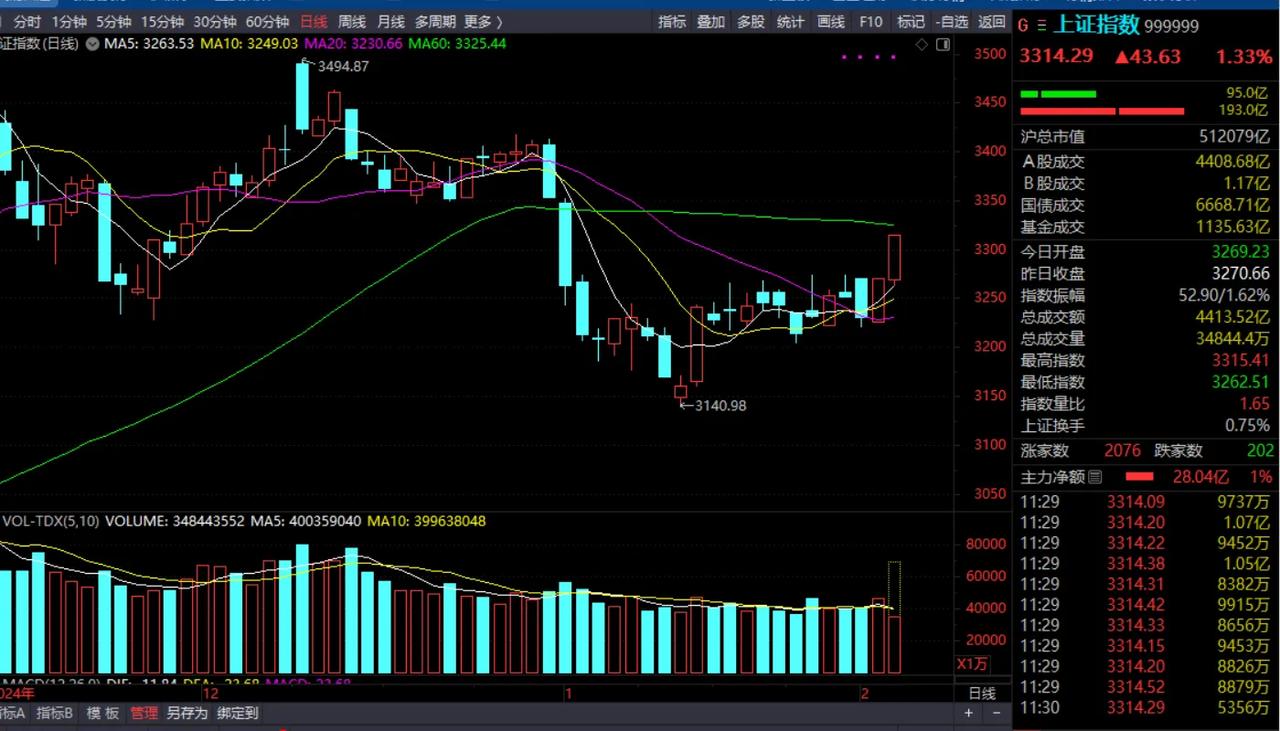This screenshot has height=731, width=1280.
Task: Select the 15分钟 period
Action: 162,21
